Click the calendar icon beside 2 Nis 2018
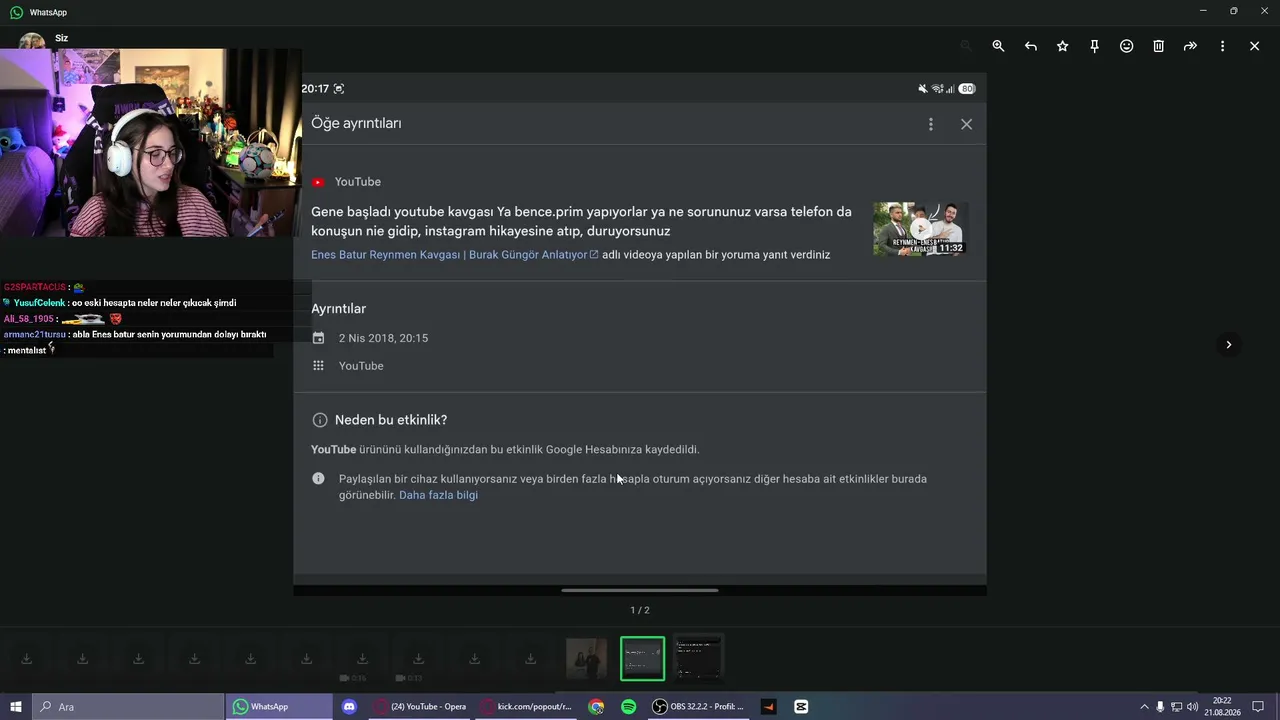 point(318,338)
